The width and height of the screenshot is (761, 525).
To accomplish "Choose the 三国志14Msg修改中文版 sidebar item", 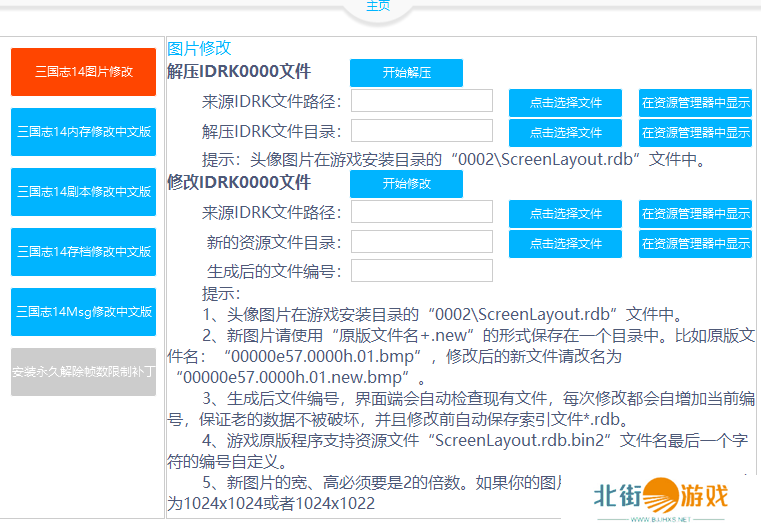I will click(x=84, y=312).
